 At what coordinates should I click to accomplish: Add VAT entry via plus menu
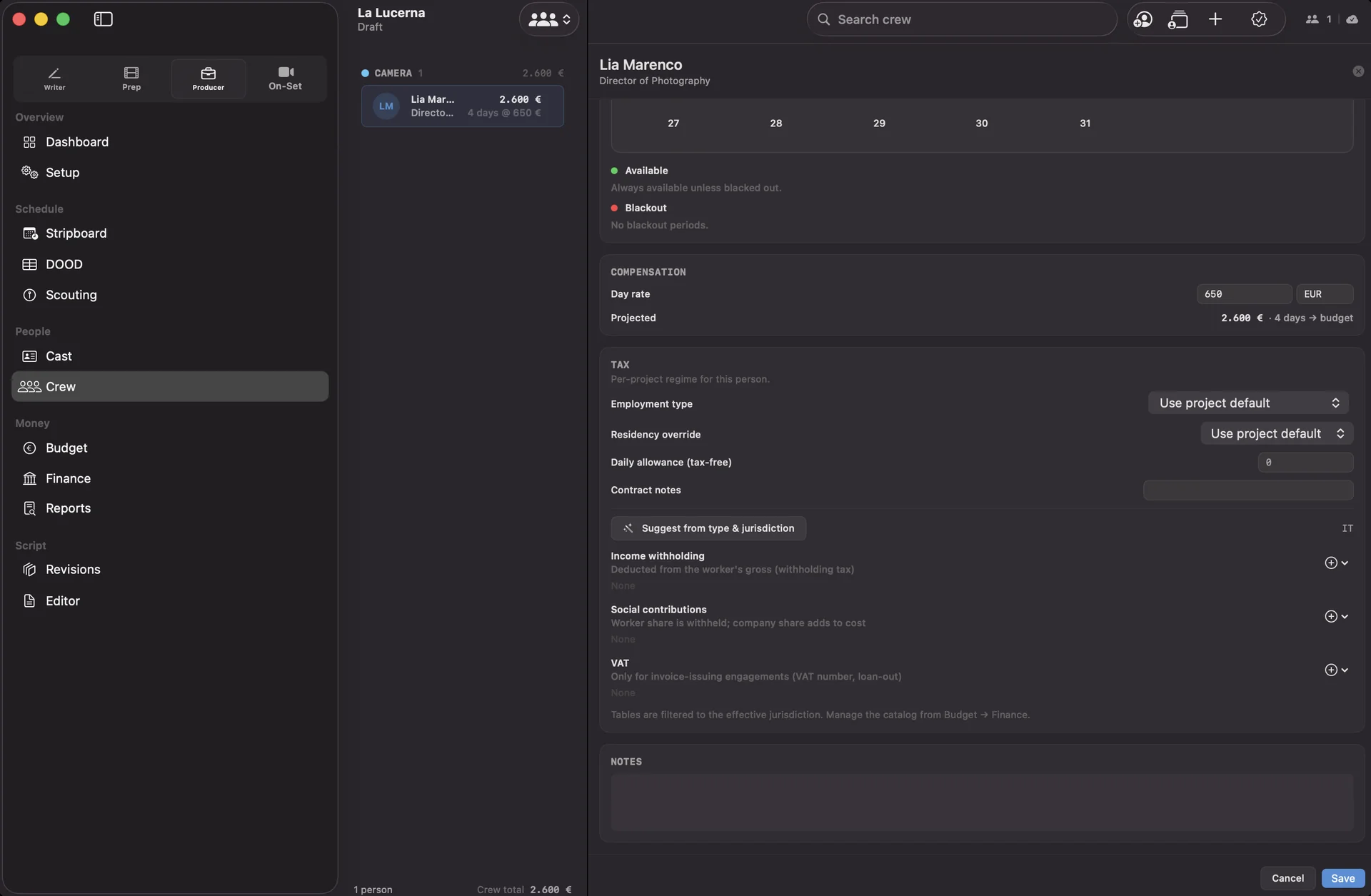pos(1336,670)
